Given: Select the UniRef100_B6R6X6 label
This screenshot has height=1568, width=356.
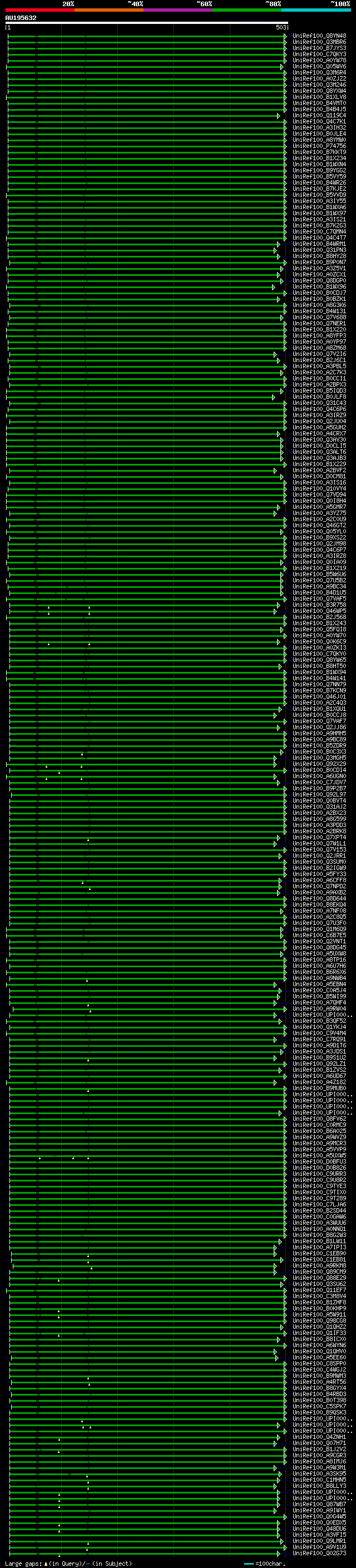Looking at the screenshot, I should (x=319, y=972).
